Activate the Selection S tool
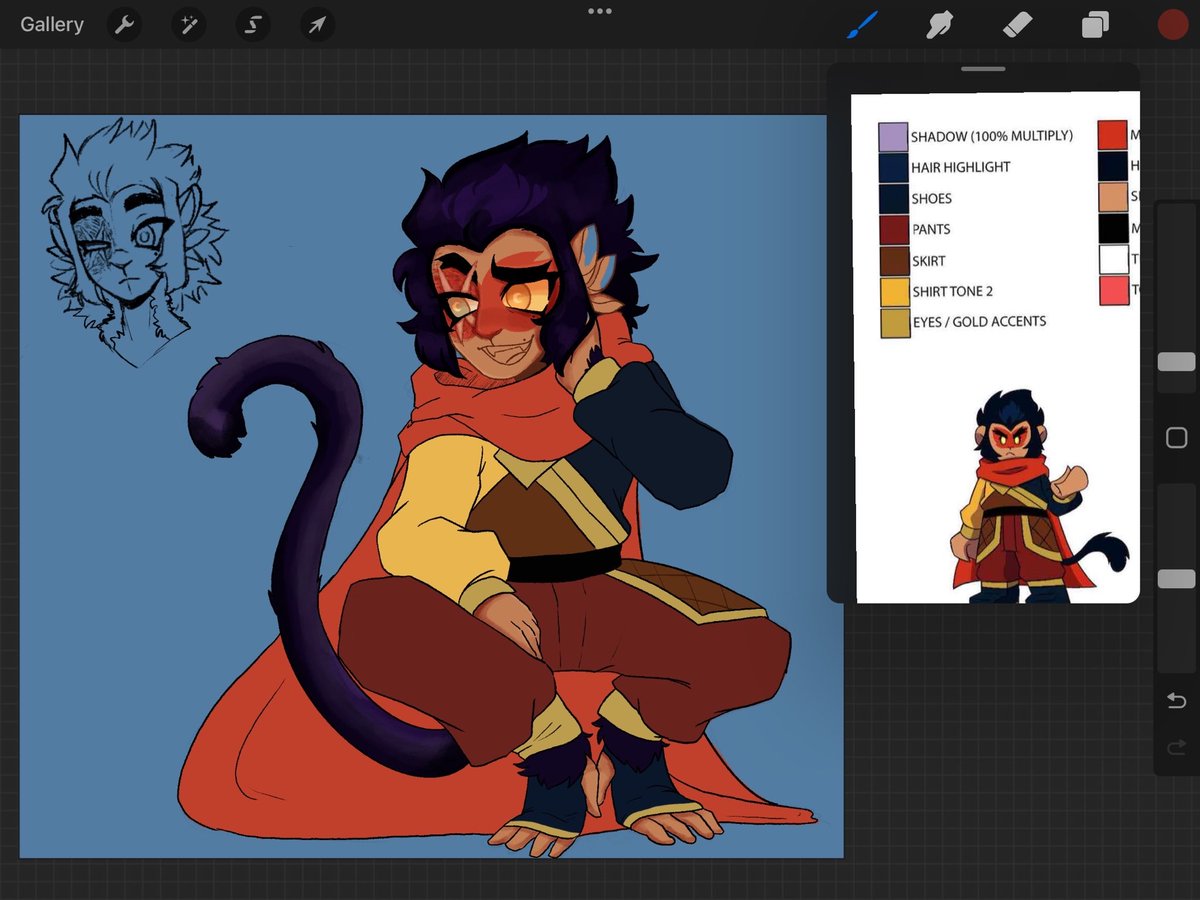The width and height of the screenshot is (1200, 900). (252, 25)
